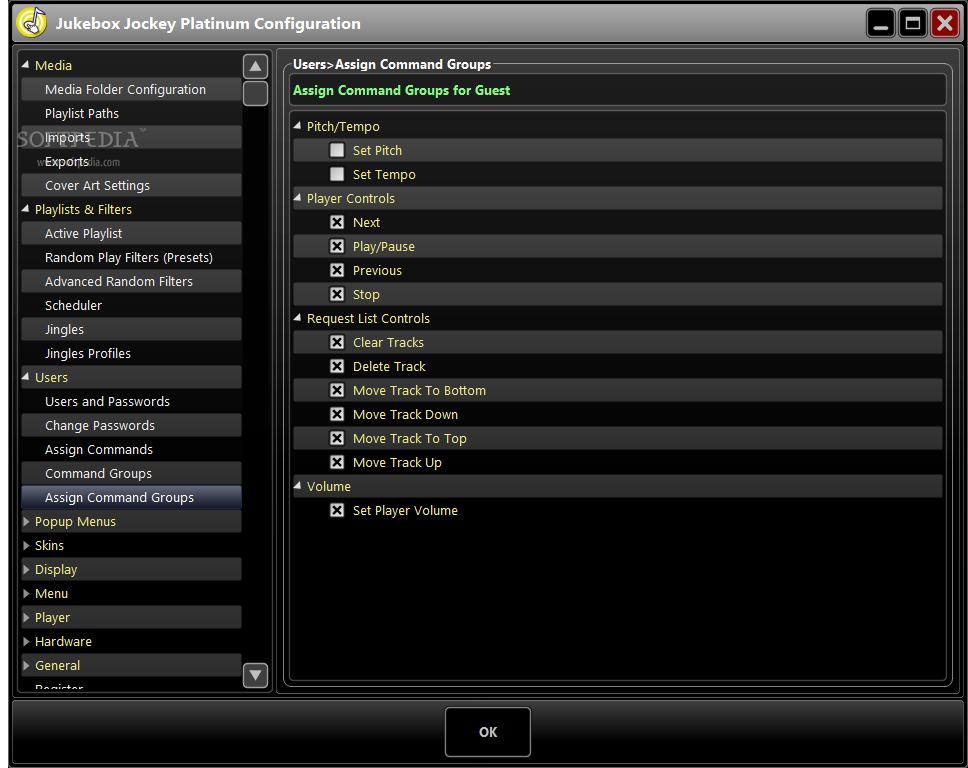Screen dimensions: 968x768
Task: Collapse the Playlists & Filters section
Action: click(x=25, y=209)
